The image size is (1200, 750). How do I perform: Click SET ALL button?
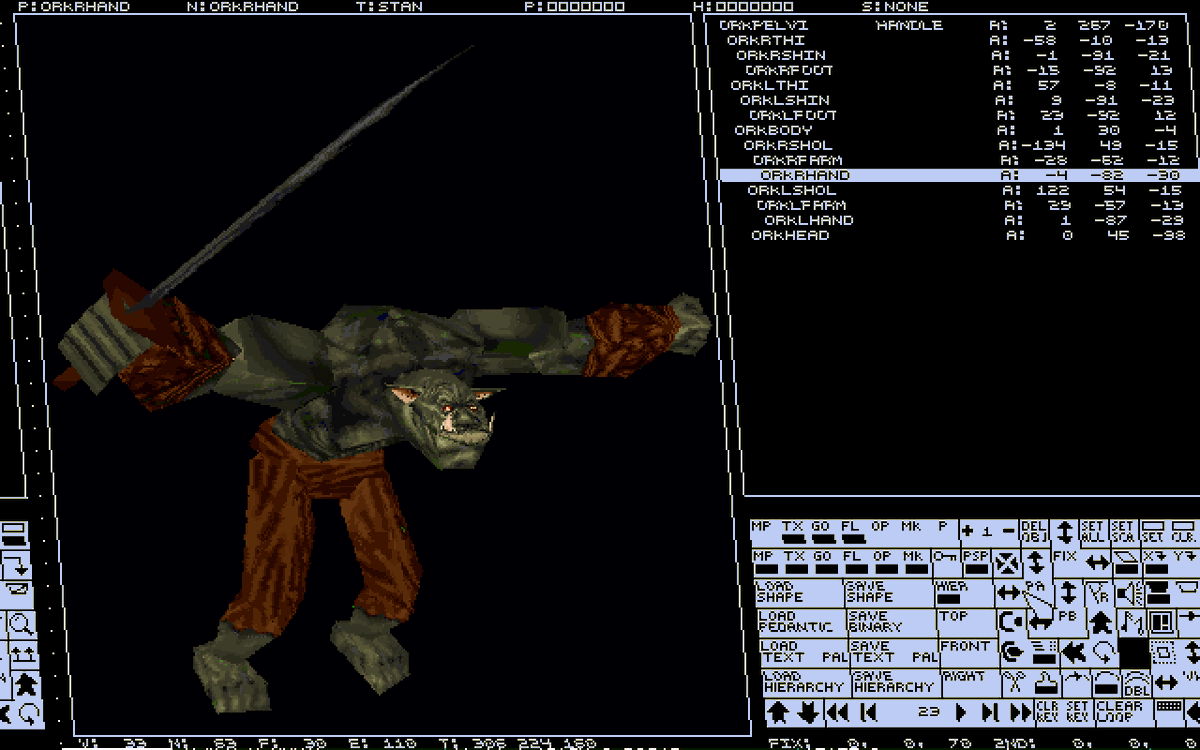[1093, 531]
